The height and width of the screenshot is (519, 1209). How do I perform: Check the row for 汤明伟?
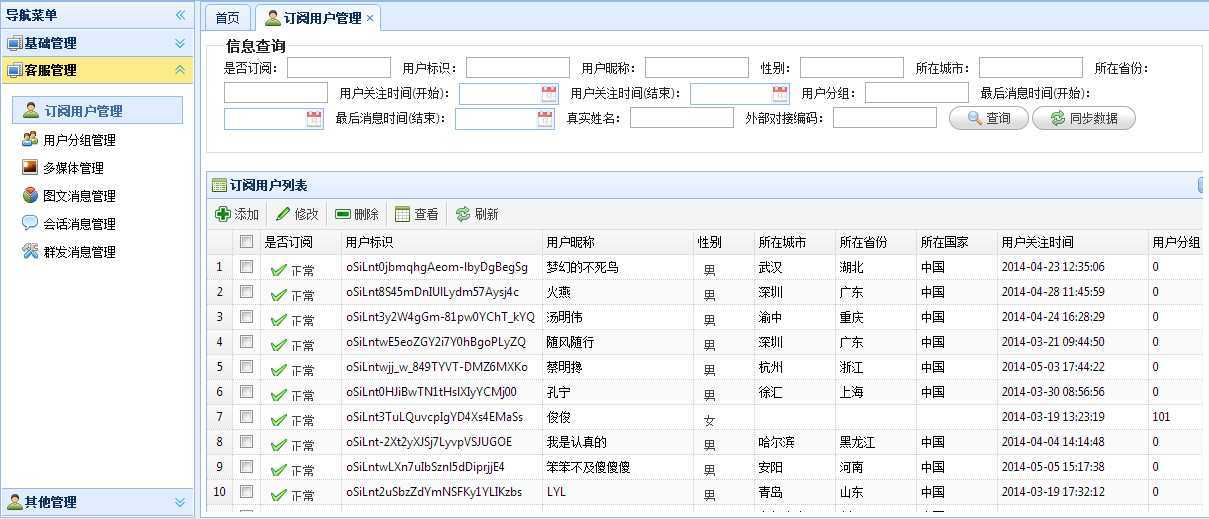[246, 316]
